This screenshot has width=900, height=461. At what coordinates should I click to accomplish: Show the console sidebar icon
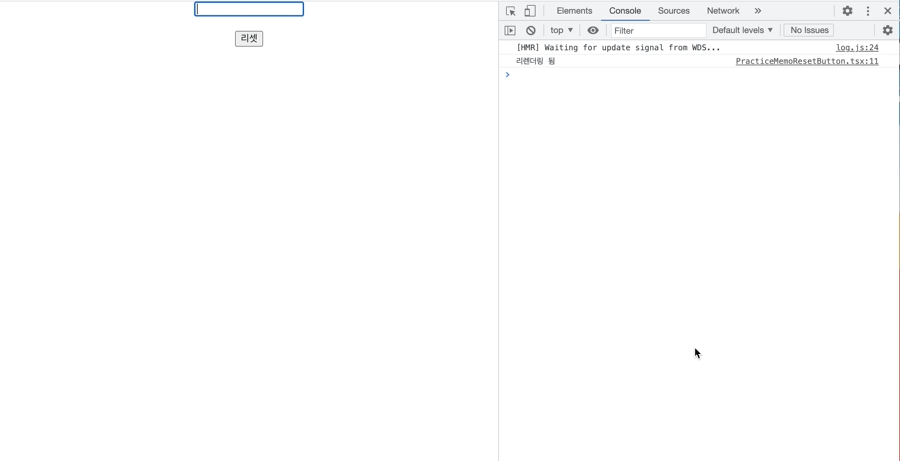(x=510, y=30)
